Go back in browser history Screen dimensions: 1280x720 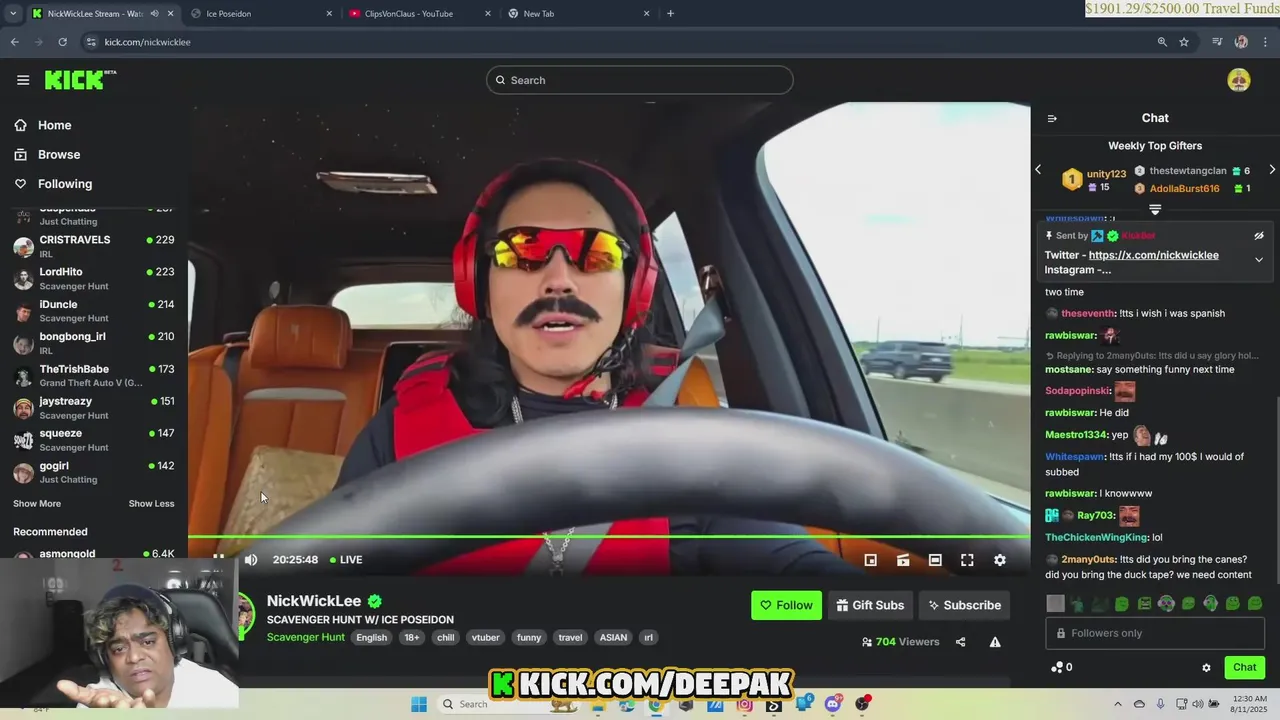pyautogui.click(x=14, y=42)
